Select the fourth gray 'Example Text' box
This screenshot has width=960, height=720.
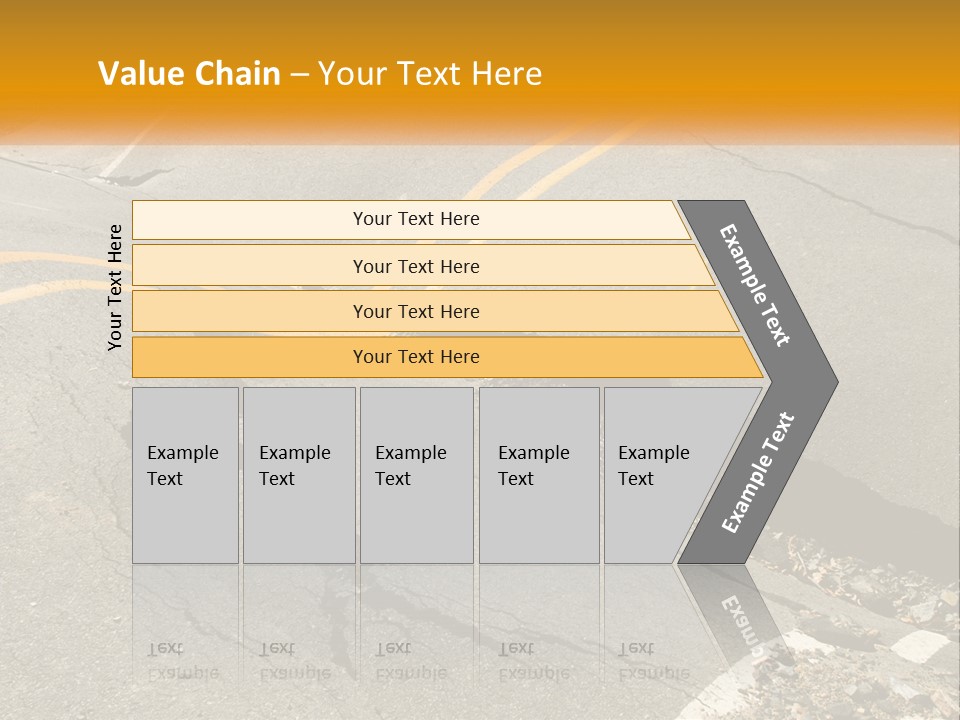(539, 475)
